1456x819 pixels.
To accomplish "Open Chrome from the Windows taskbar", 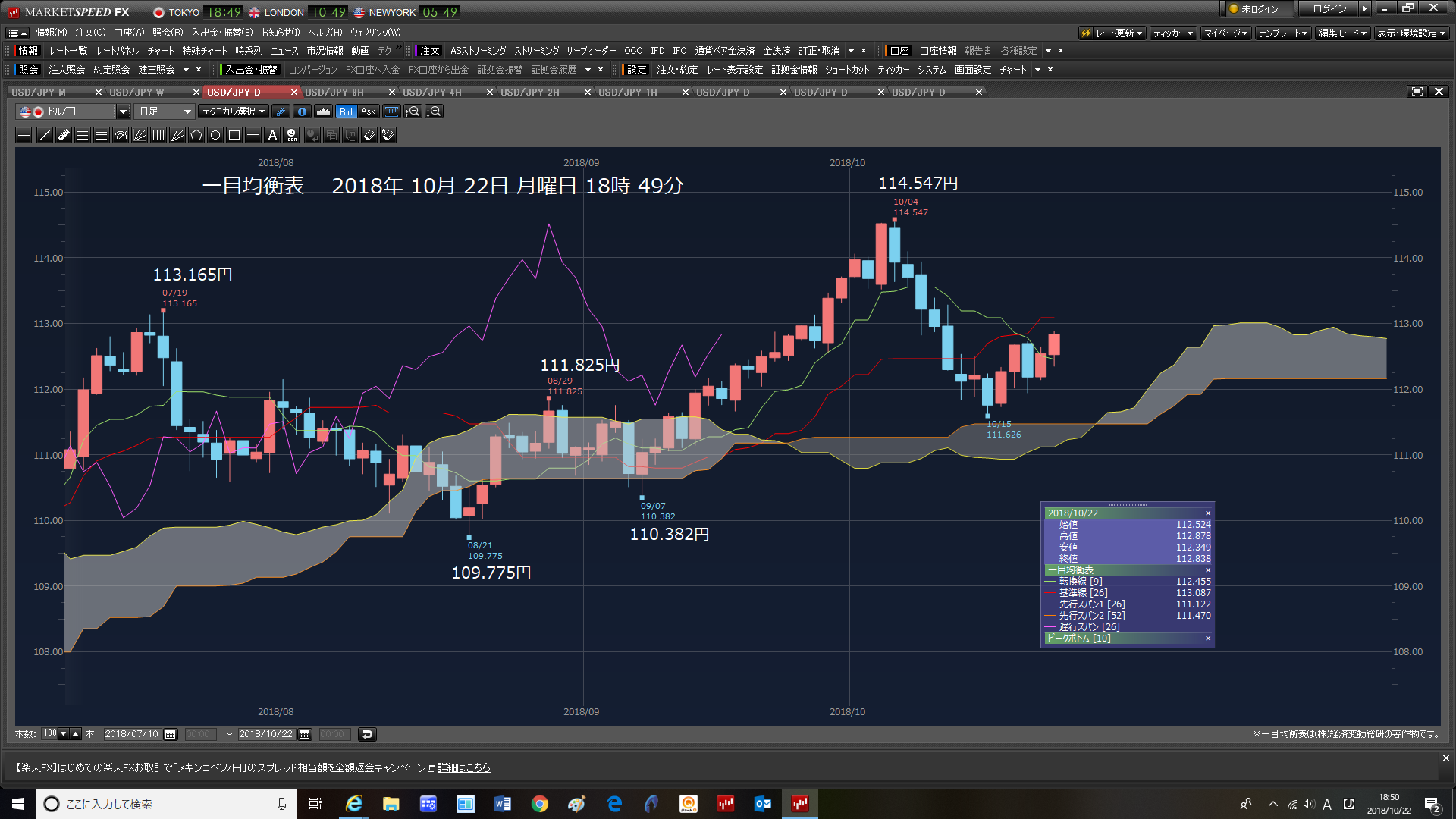I will [540, 804].
